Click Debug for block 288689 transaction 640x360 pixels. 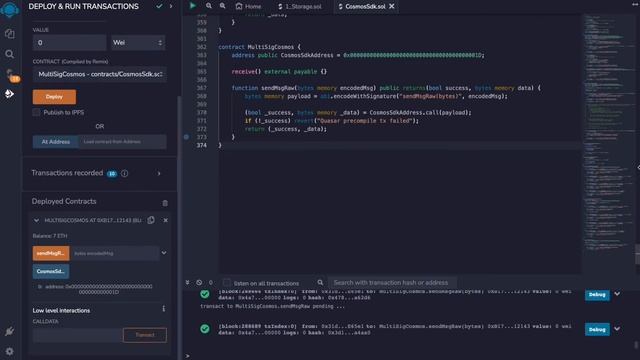pyautogui.click(x=597, y=329)
